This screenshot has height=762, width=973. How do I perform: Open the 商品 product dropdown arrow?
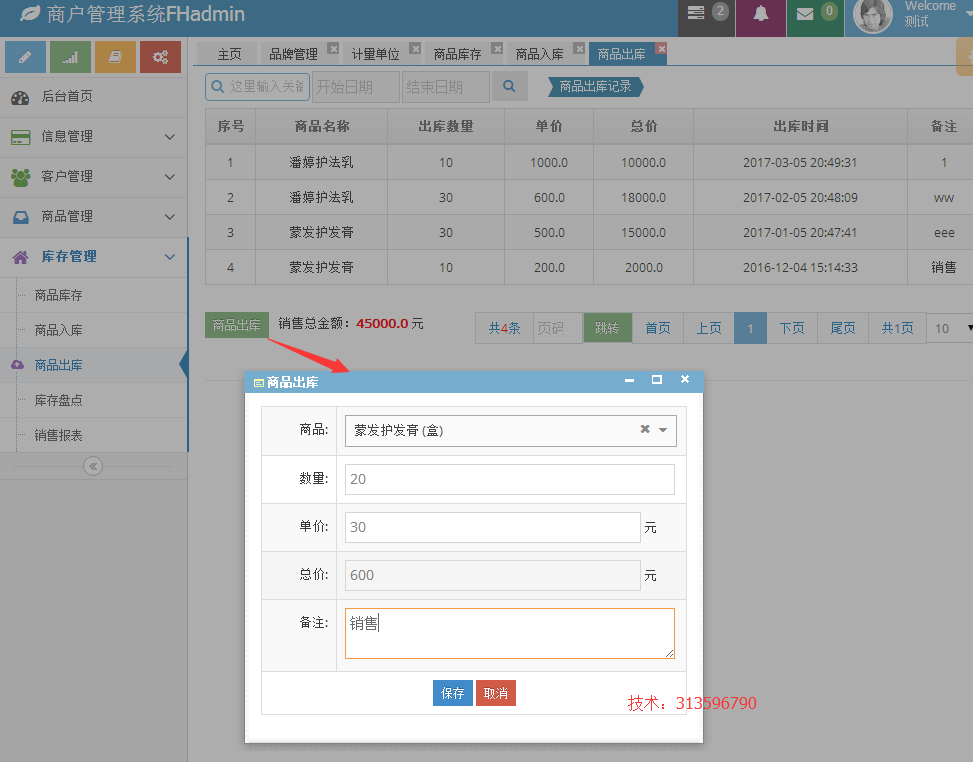click(663, 430)
